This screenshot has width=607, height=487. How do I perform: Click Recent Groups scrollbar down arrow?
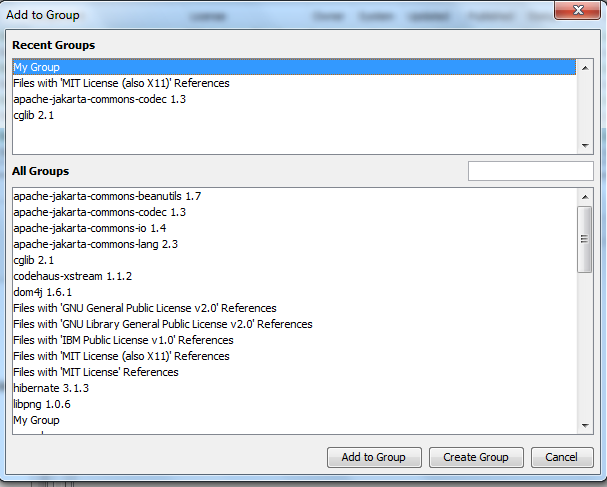(x=585, y=146)
